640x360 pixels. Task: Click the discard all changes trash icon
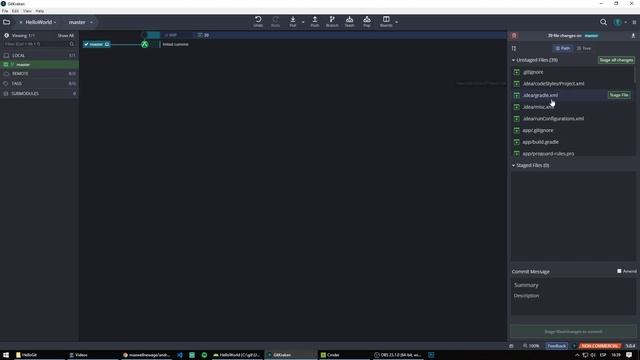(514, 36)
